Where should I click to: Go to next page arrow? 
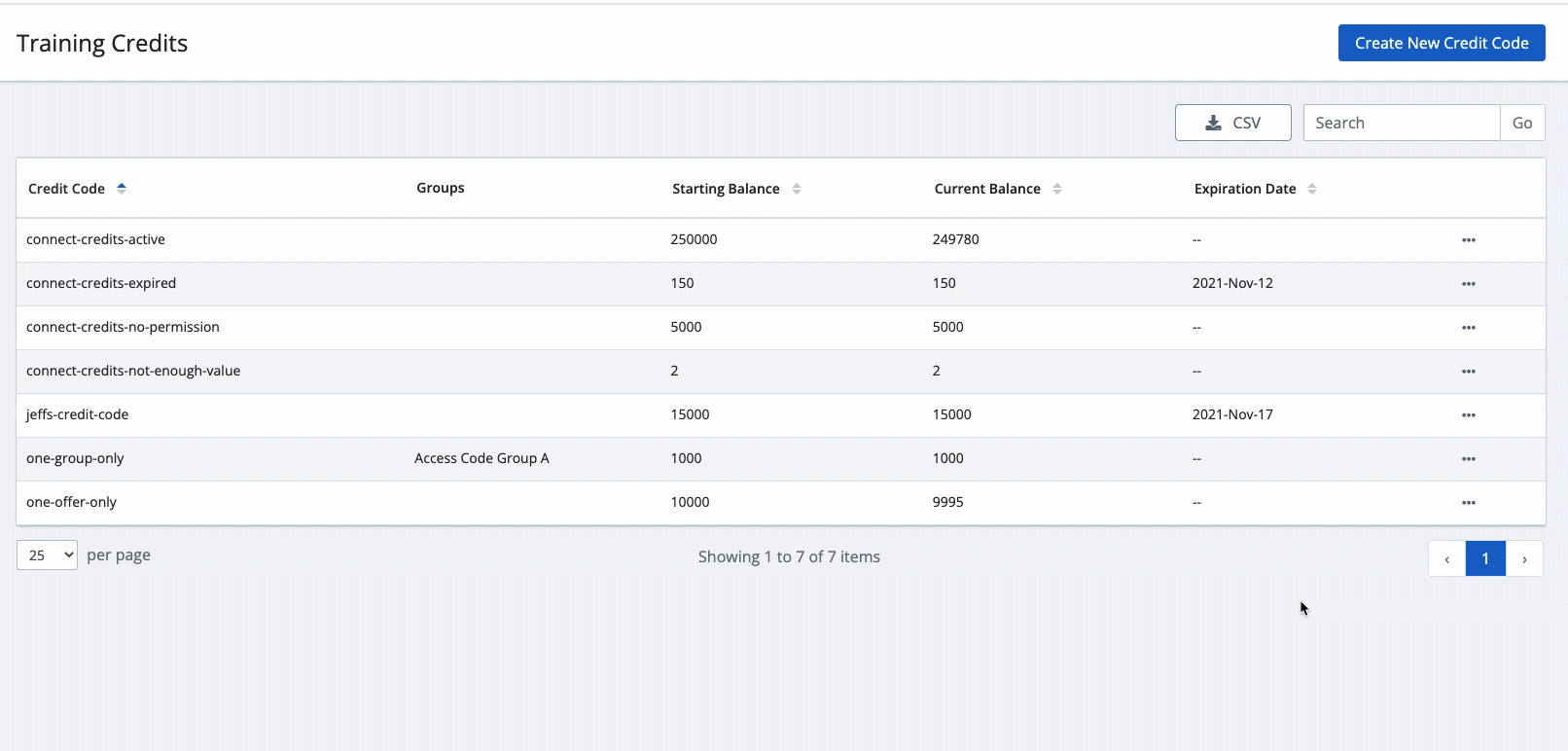(x=1524, y=558)
